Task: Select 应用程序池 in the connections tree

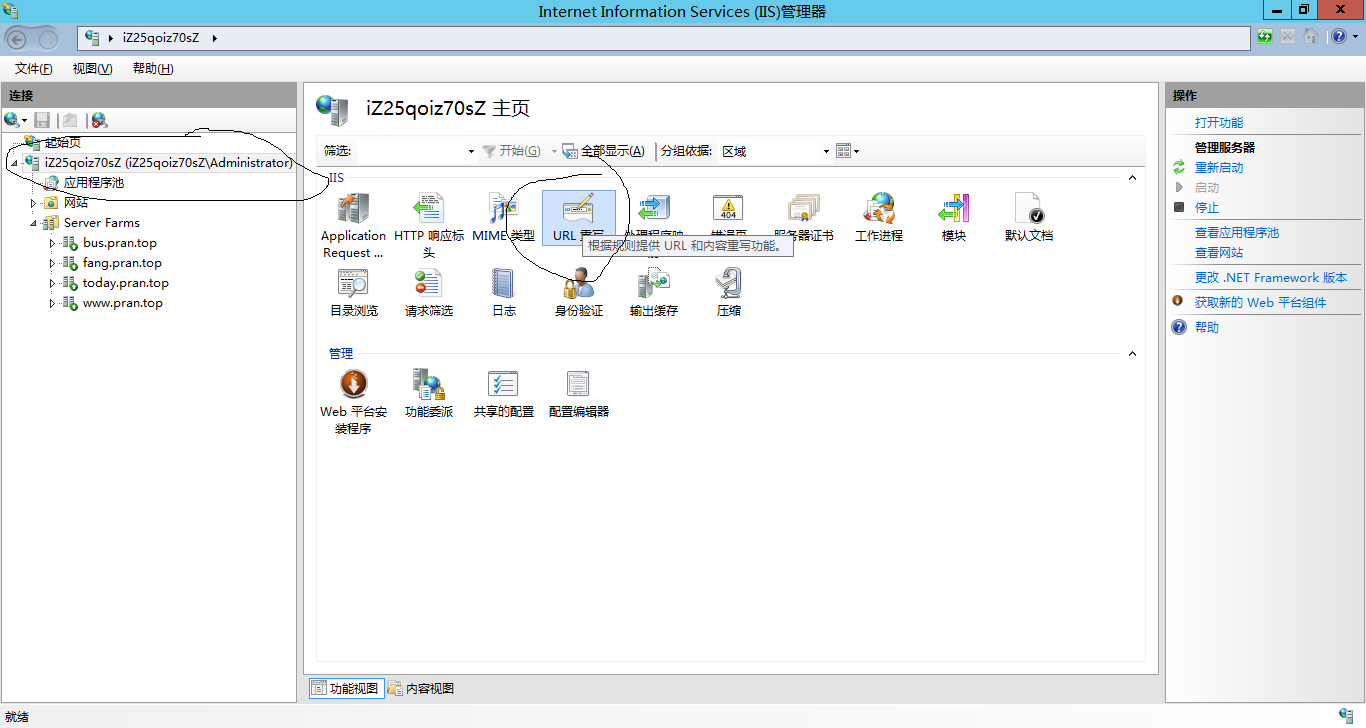Action: click(x=94, y=183)
